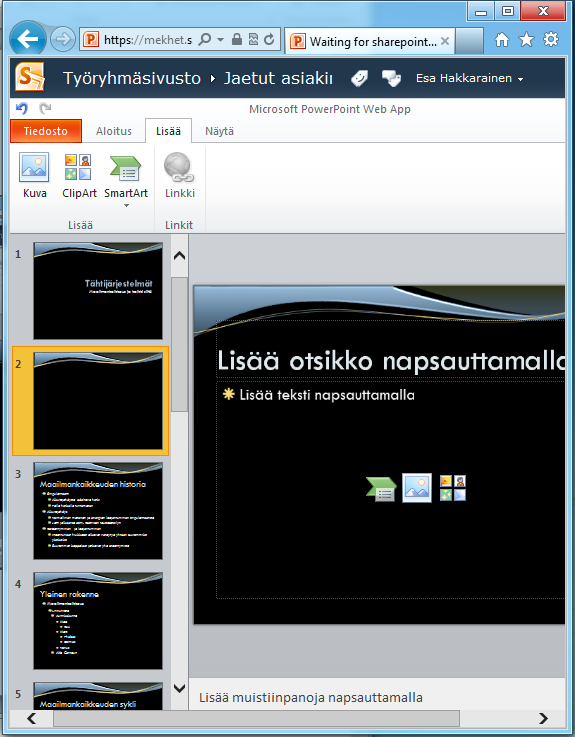Click the slide panel scroll up arrow
This screenshot has height=737, width=575.
click(180, 256)
